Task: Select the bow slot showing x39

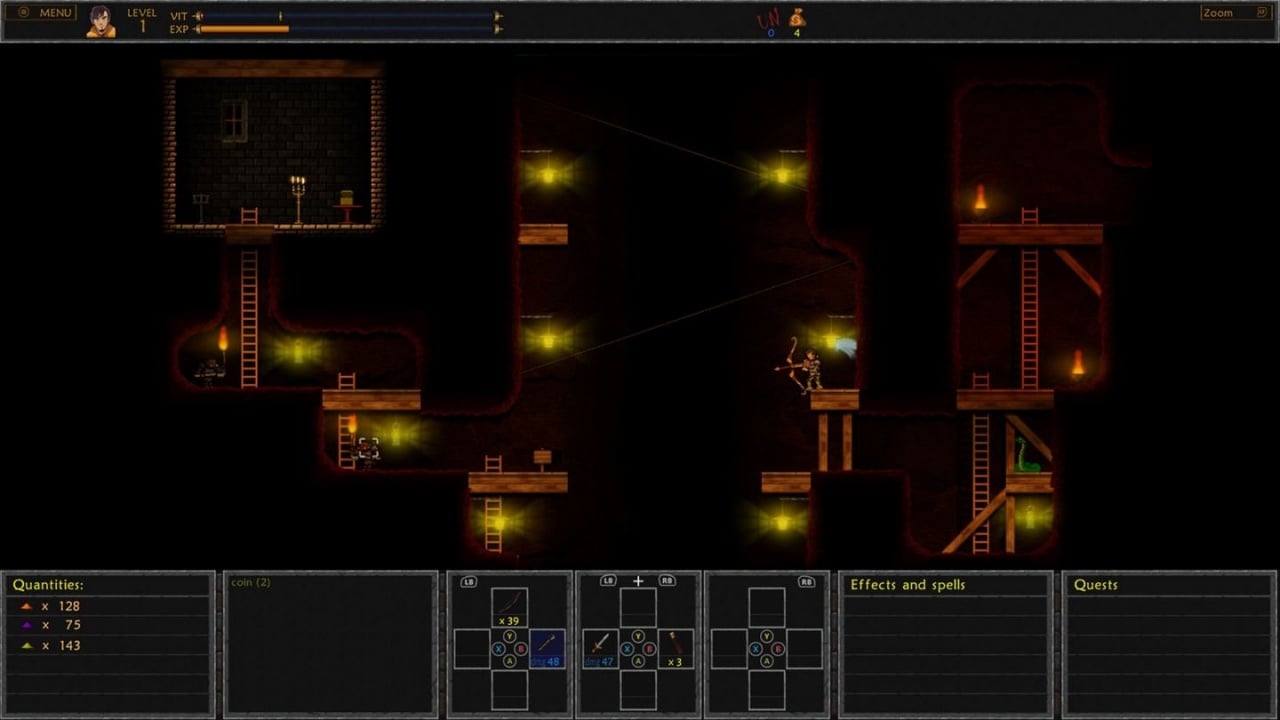Action: [x=509, y=606]
